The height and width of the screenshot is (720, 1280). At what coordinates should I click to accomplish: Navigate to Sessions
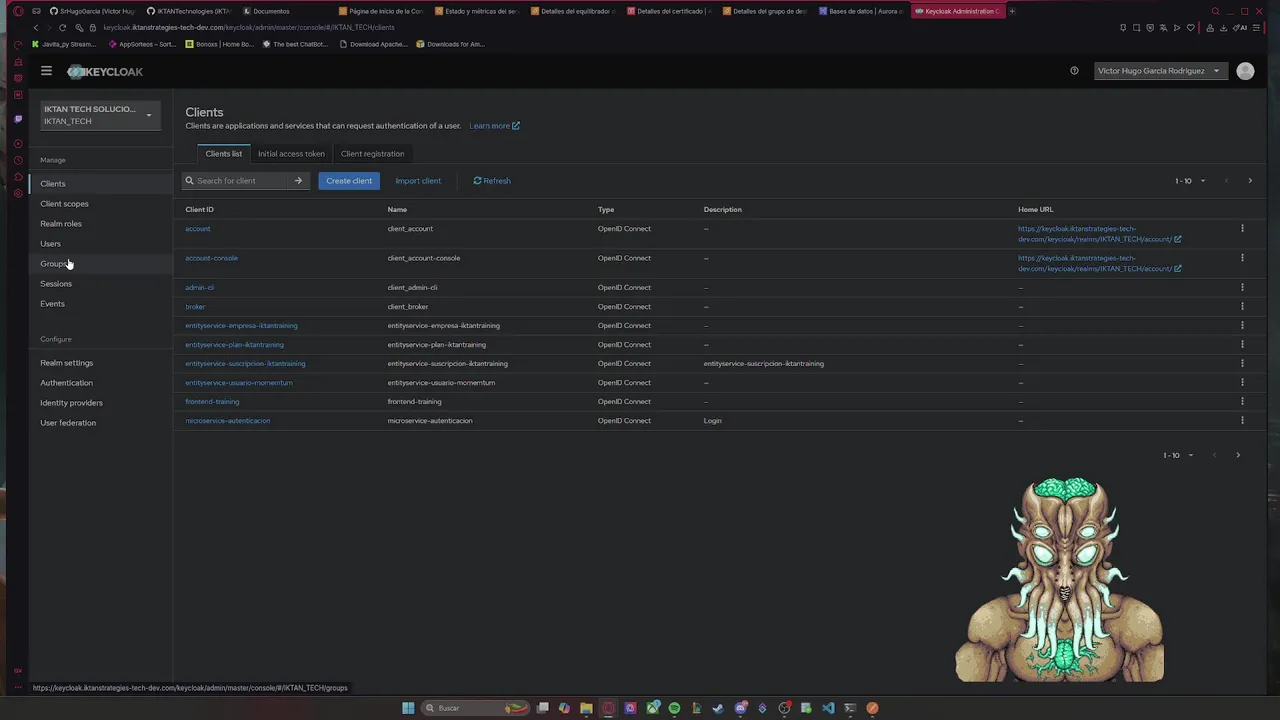(x=56, y=284)
